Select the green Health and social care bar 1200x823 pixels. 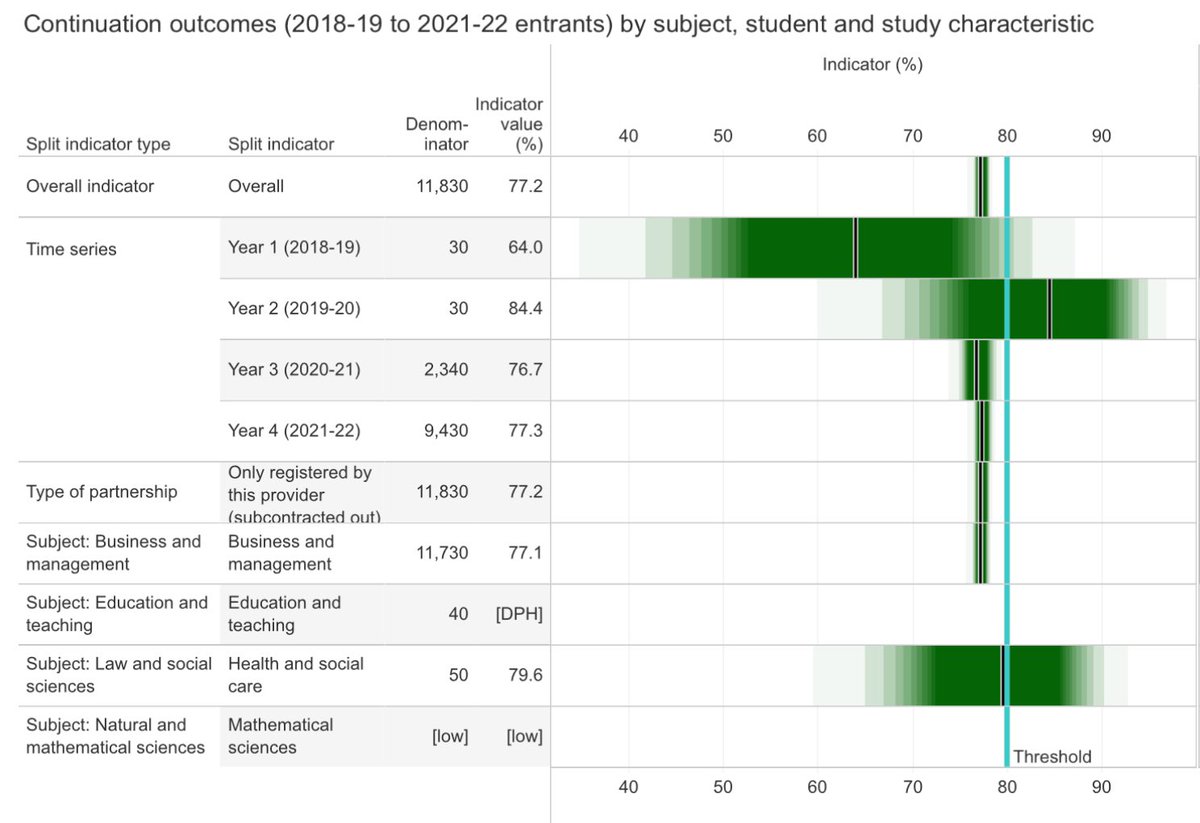pos(960,676)
